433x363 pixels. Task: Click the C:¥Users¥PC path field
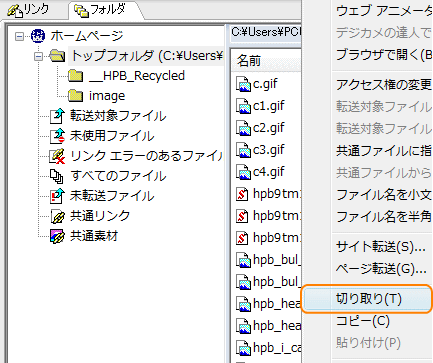point(266,32)
